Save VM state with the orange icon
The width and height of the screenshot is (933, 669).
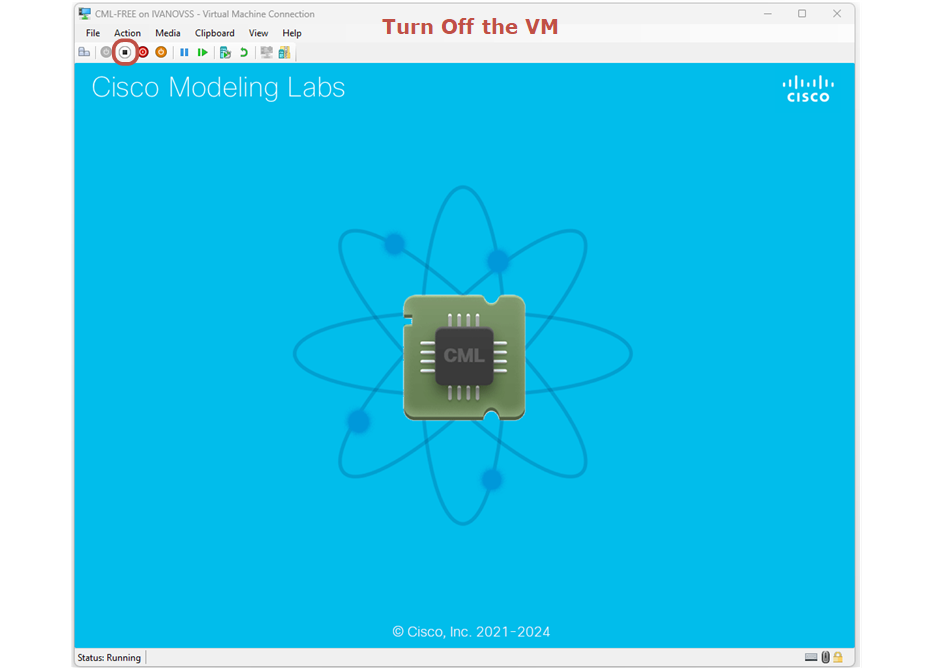[x=161, y=52]
